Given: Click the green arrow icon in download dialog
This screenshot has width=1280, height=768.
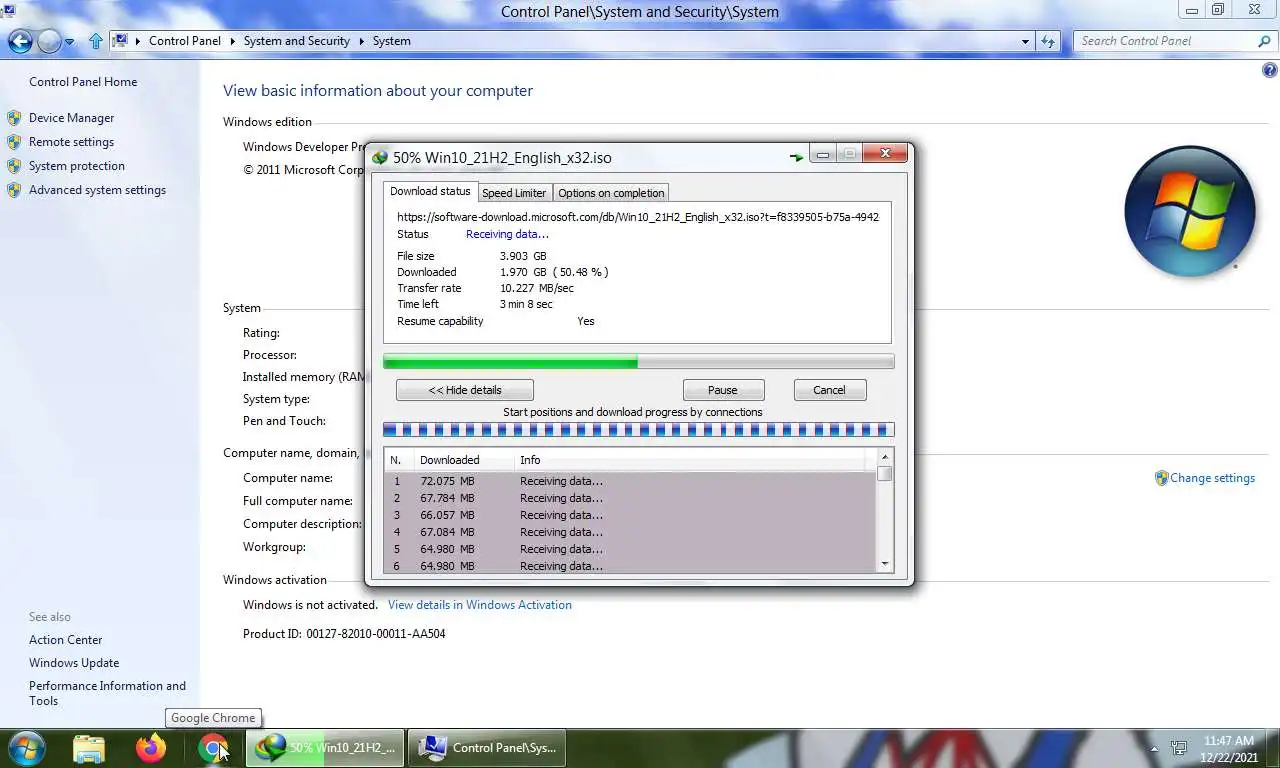Looking at the screenshot, I should pos(796,157).
